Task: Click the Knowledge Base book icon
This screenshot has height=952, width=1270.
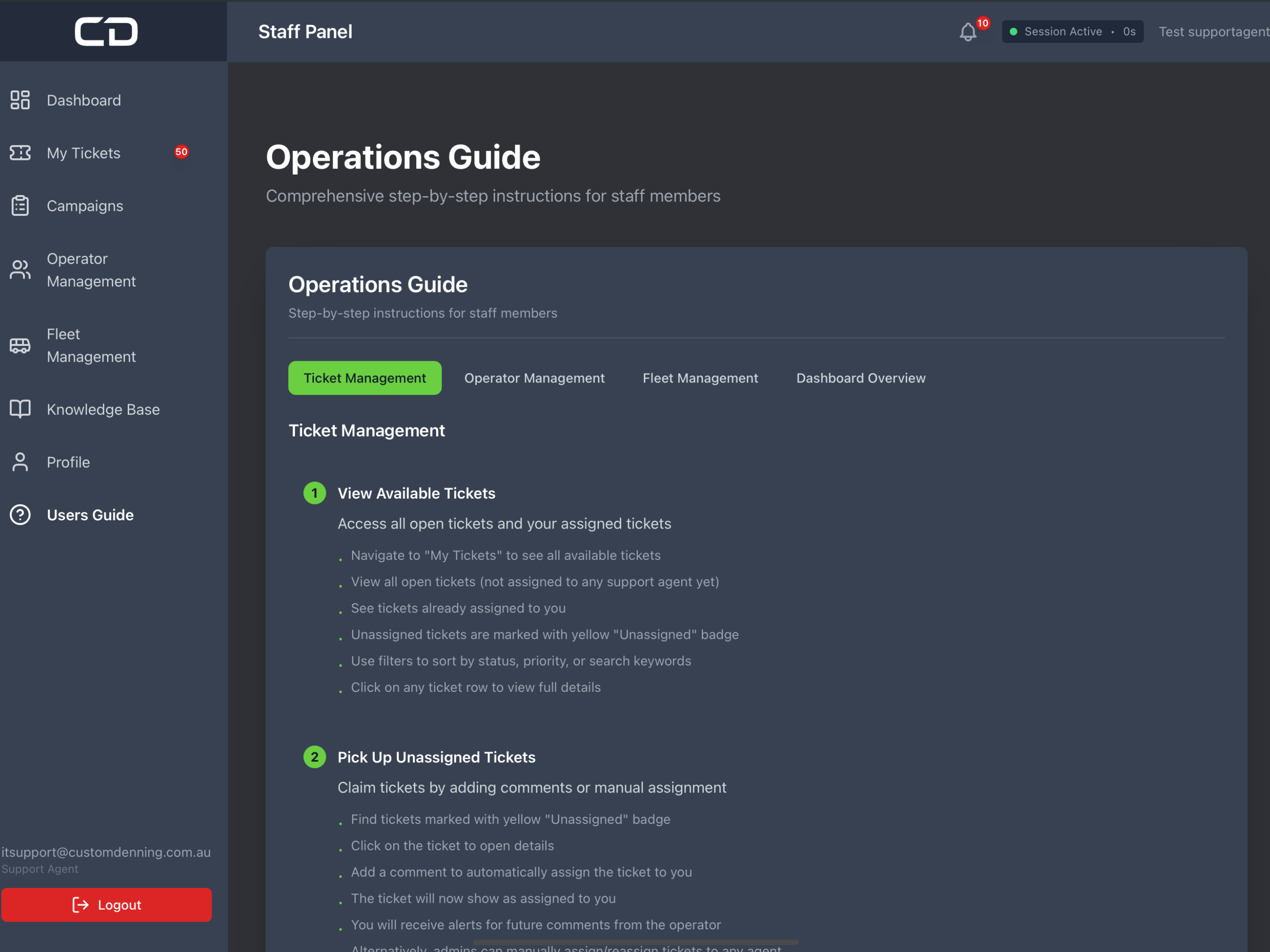Action: coord(20,409)
